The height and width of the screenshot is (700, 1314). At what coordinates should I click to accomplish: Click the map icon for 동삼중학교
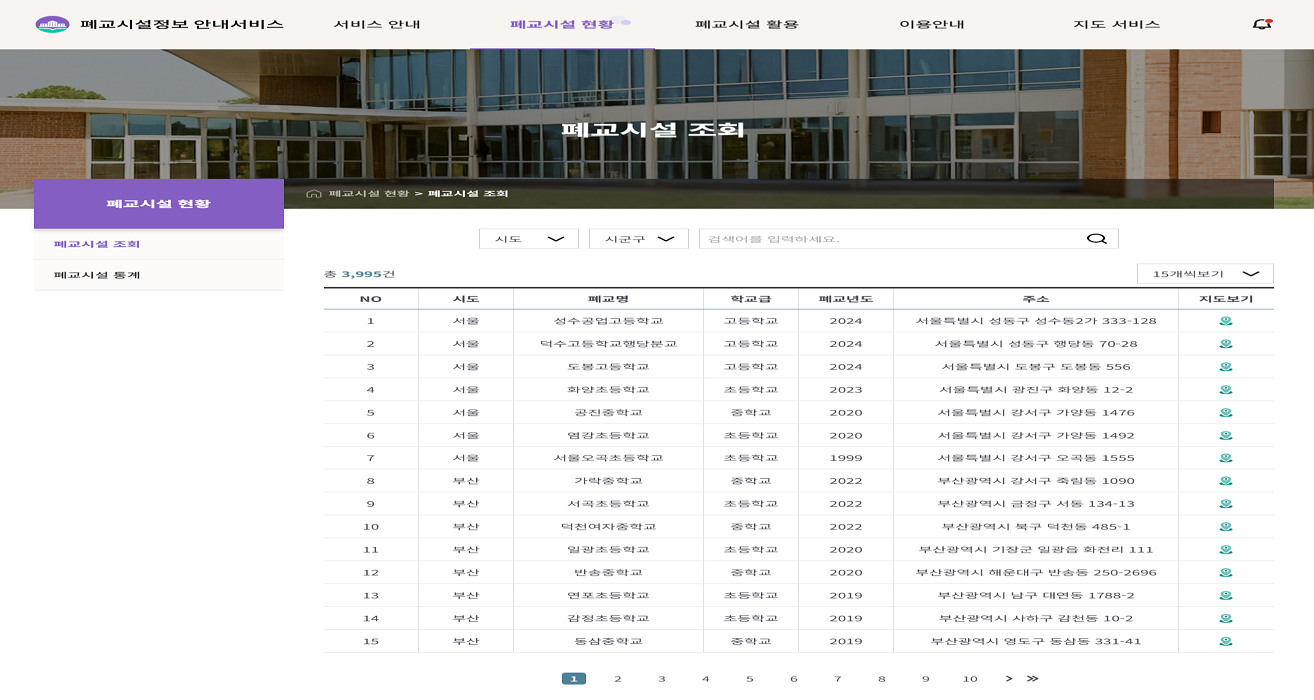(x=1225, y=642)
